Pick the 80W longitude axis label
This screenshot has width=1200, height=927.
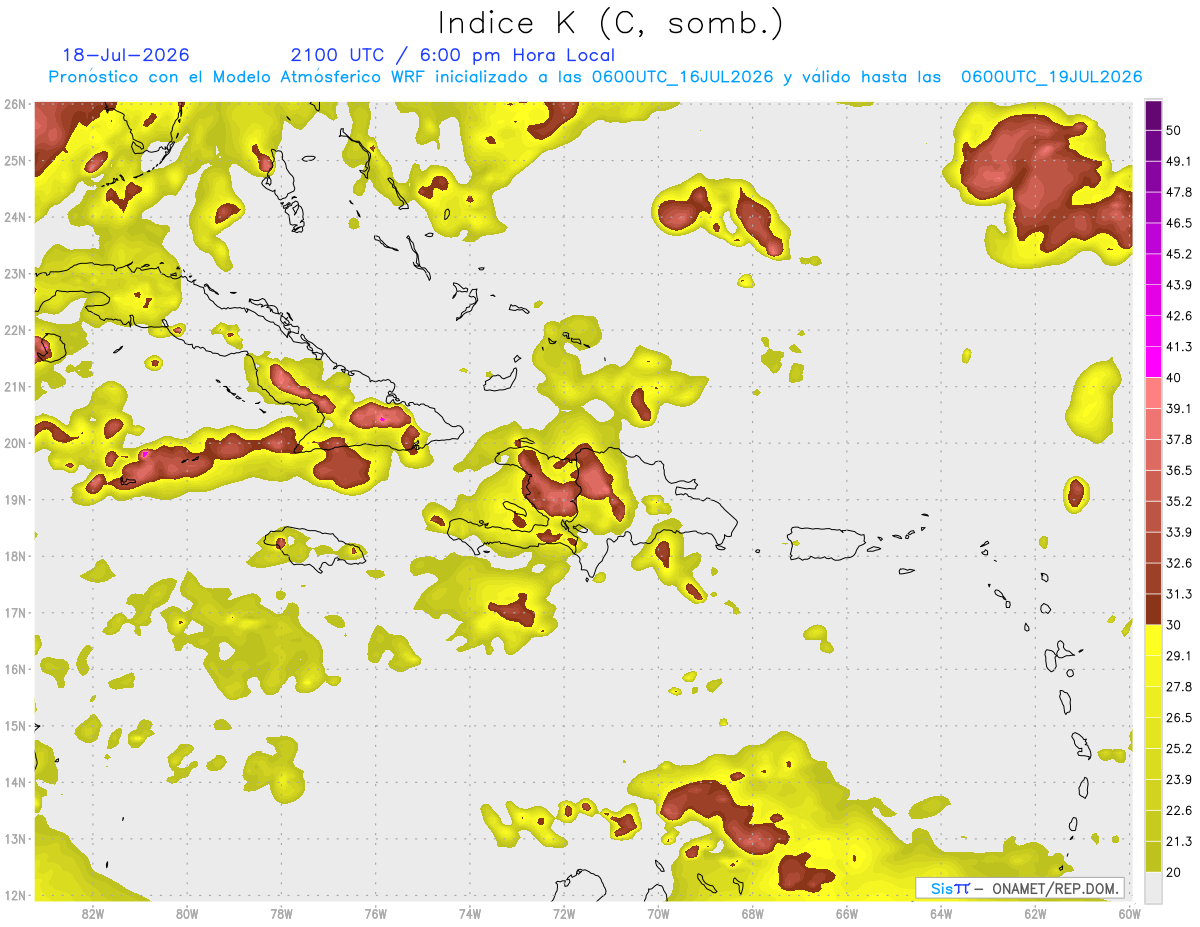coord(187,913)
